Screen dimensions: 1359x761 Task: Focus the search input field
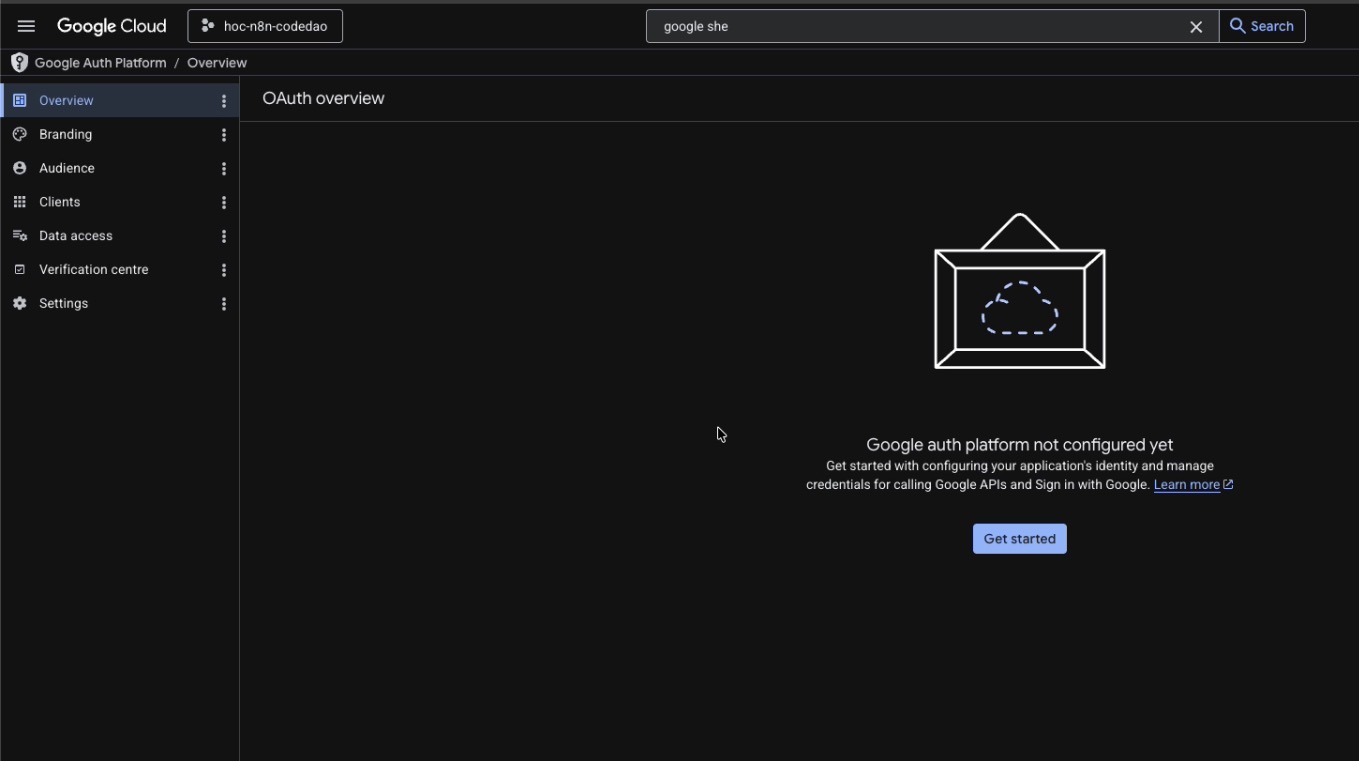pyautogui.click(x=915, y=26)
